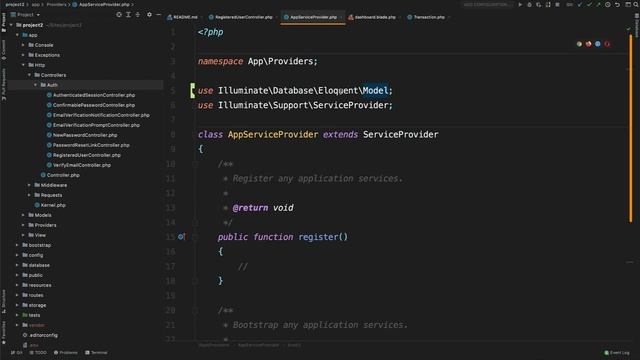The height and width of the screenshot is (360, 640).
Task: Click the Git push arrow icon
Action: point(598,4)
